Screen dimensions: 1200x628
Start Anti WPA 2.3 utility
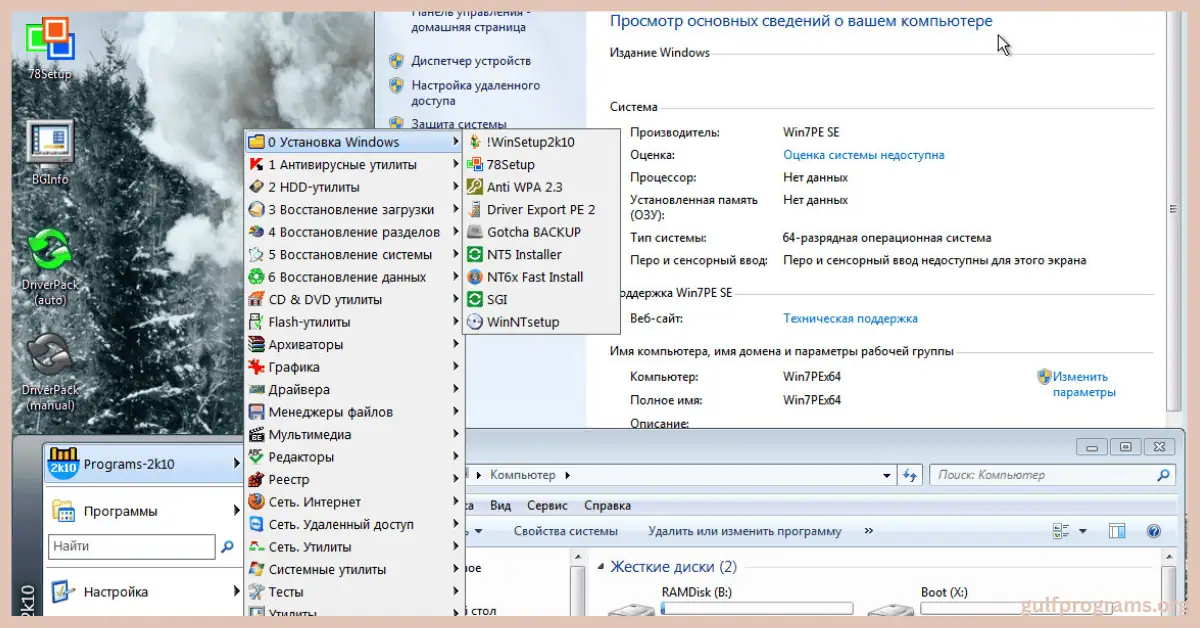524,187
